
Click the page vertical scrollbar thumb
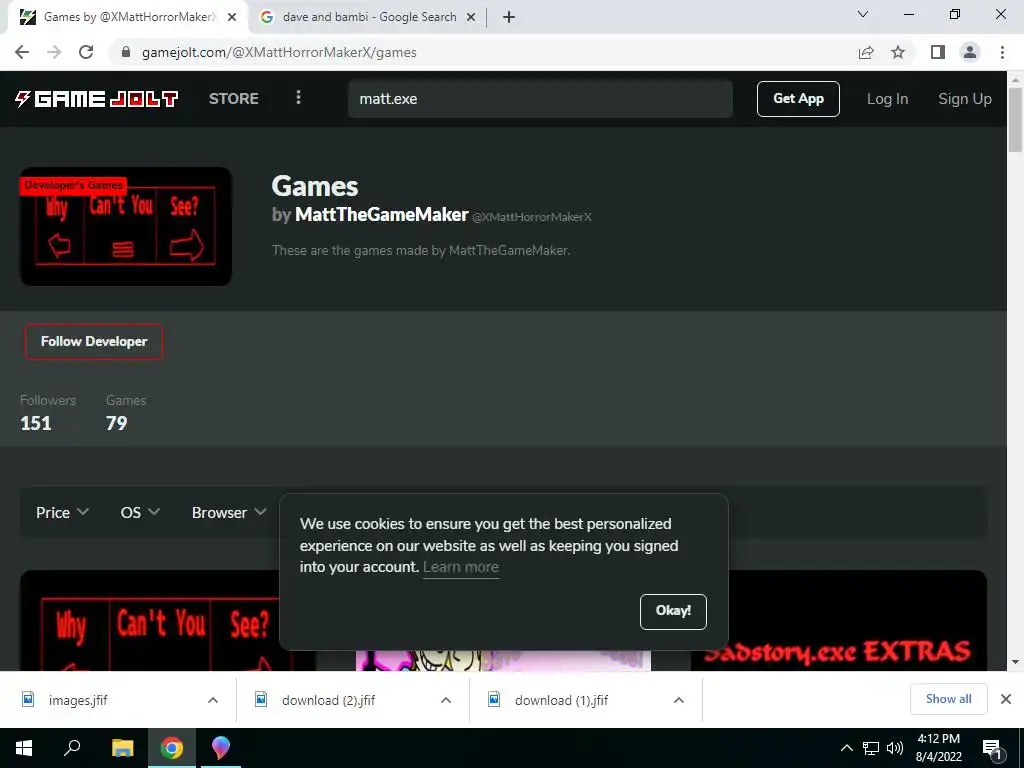1015,120
